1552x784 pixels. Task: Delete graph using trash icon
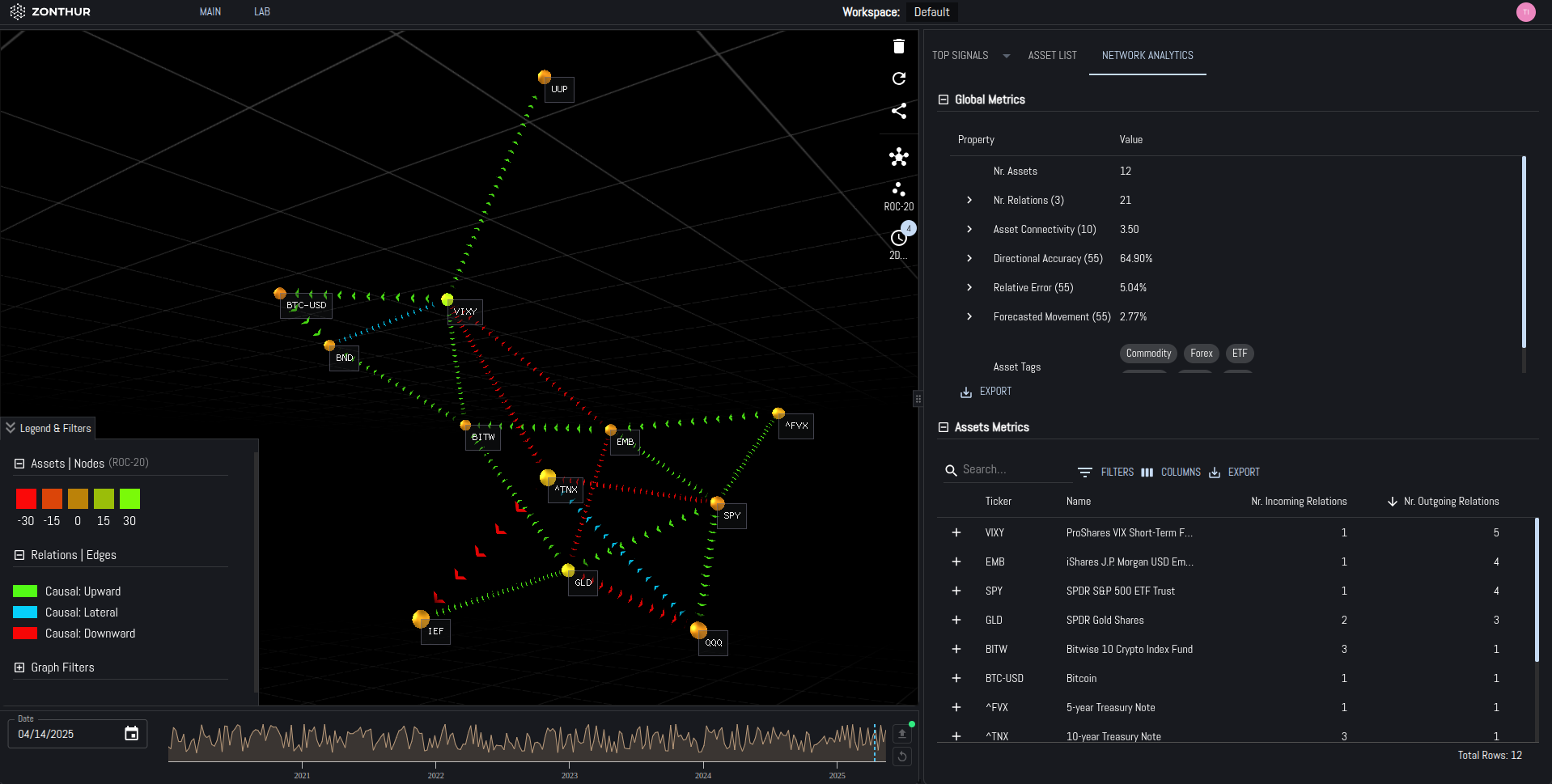pos(898,46)
